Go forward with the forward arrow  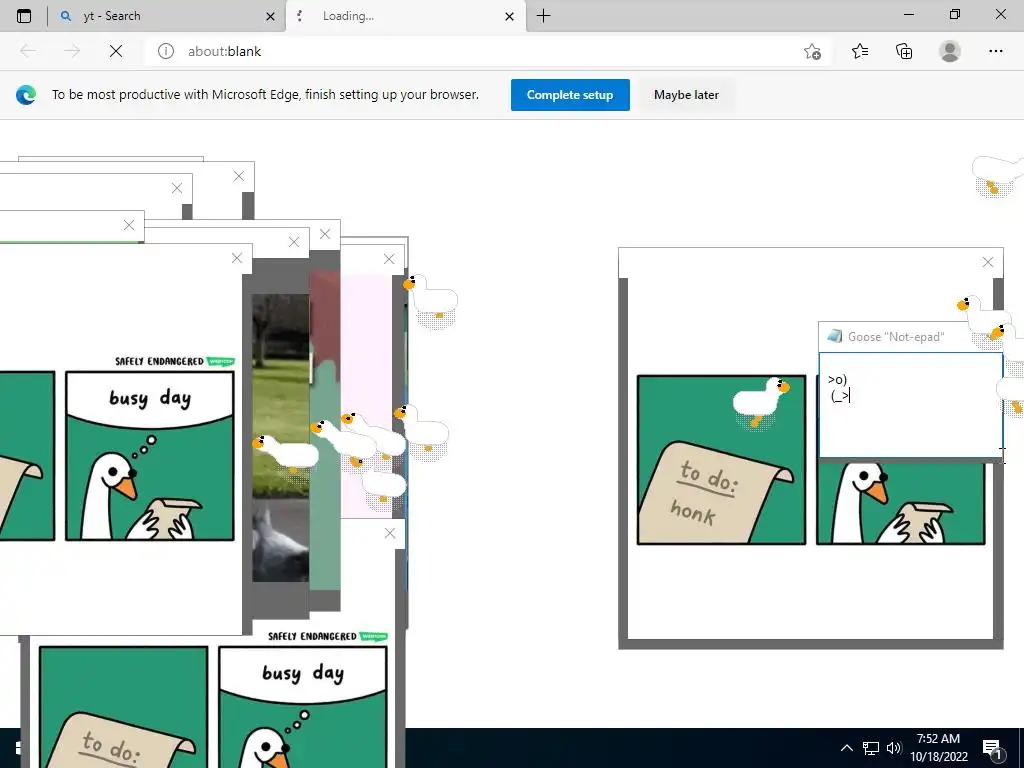(x=72, y=51)
